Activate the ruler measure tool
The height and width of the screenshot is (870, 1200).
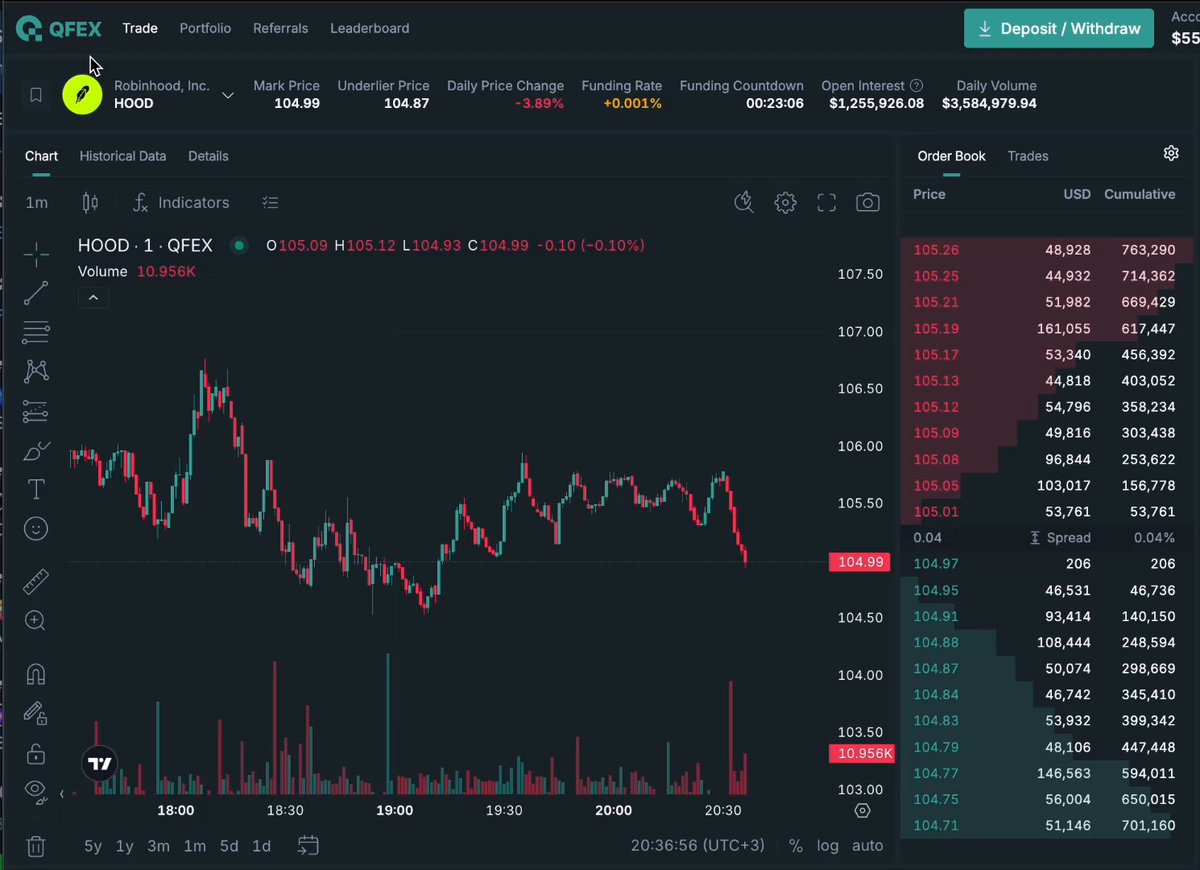[36, 581]
